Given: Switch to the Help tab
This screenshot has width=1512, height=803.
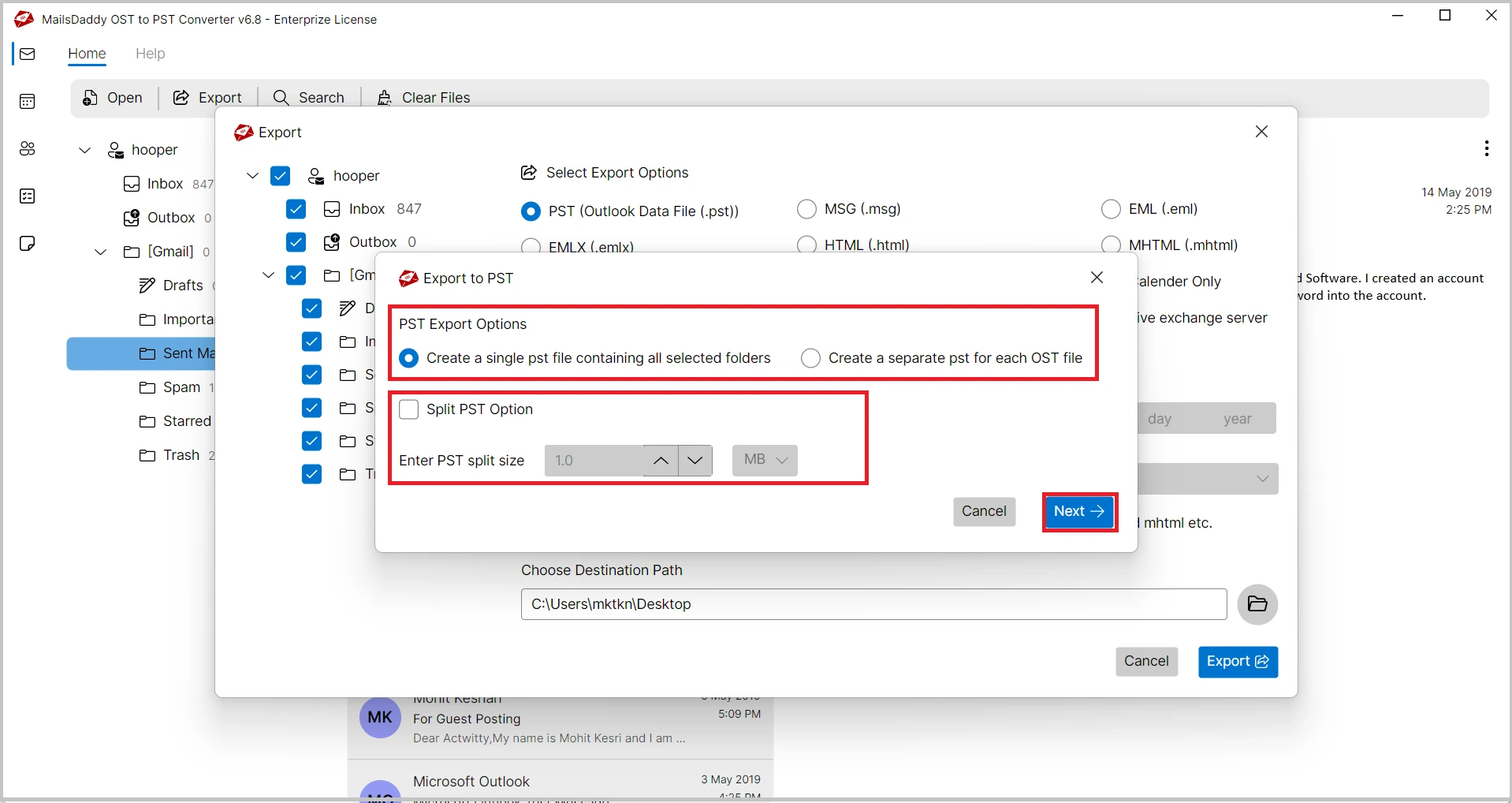Looking at the screenshot, I should click(x=150, y=54).
